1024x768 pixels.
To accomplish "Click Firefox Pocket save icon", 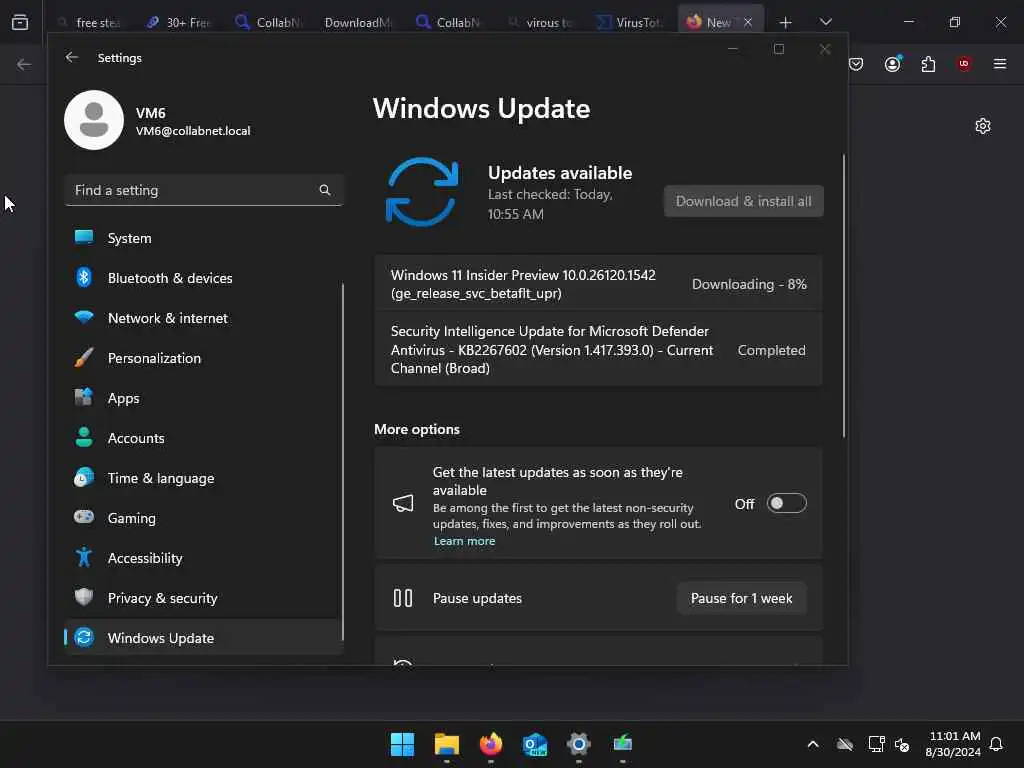I will pos(857,64).
